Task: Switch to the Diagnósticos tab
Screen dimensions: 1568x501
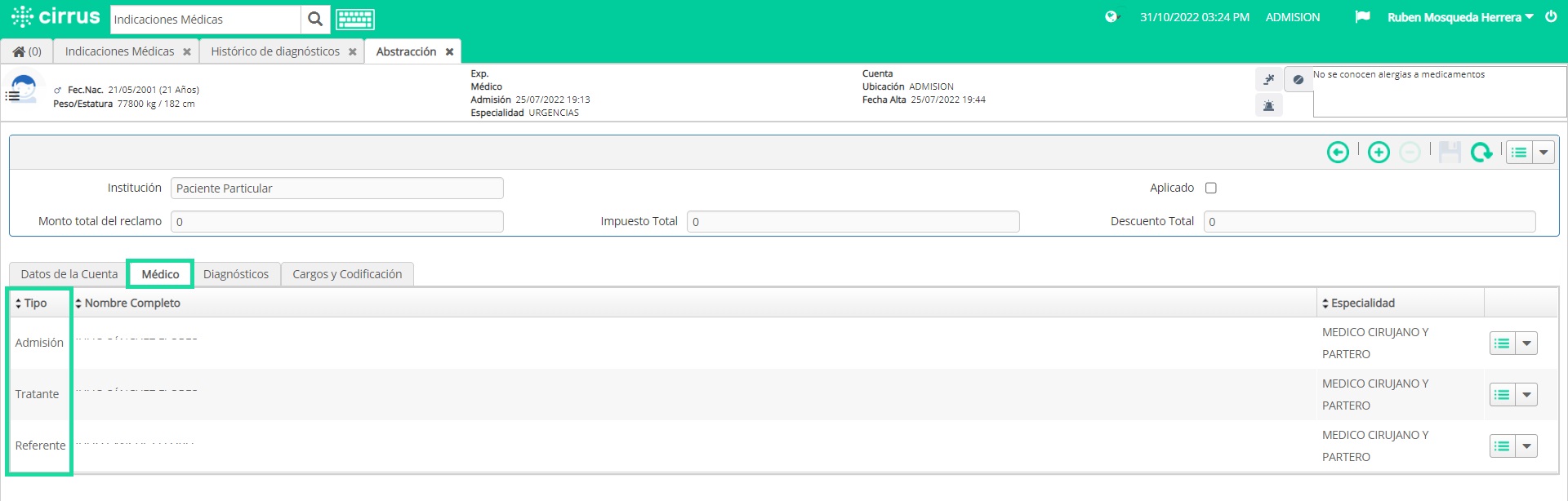Action: (x=236, y=274)
